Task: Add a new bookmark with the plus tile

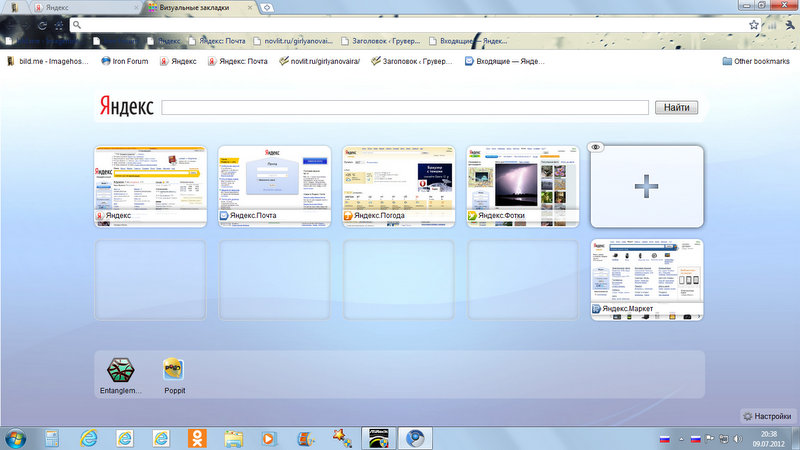Action: [647, 186]
